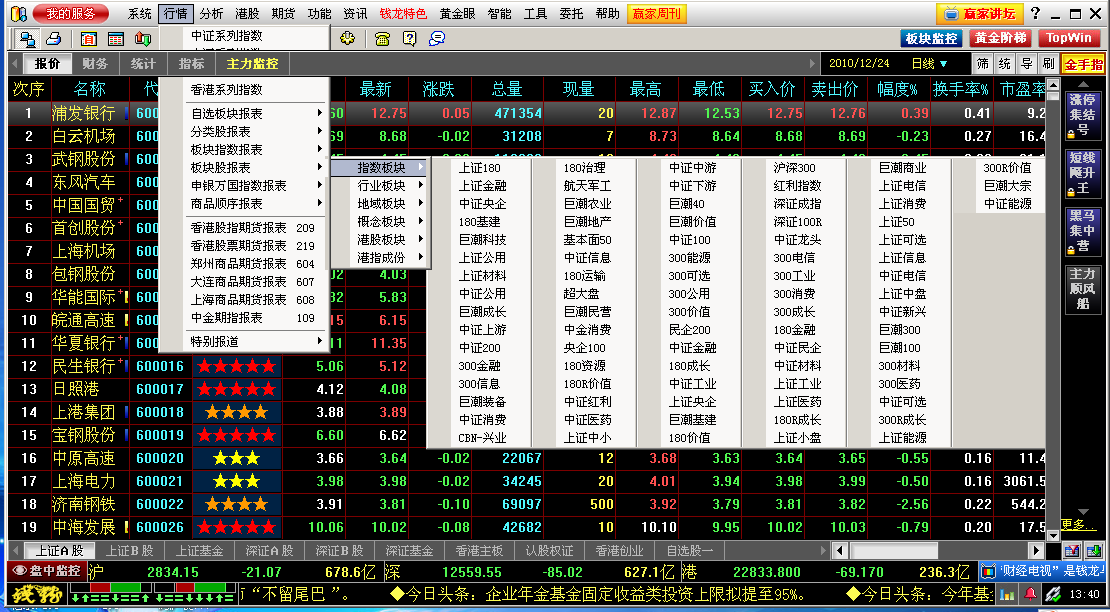Image resolution: width=1110 pixels, height=612 pixels.
Task: Click the 财经电视 TV ticker icon
Action: [x=989, y=571]
